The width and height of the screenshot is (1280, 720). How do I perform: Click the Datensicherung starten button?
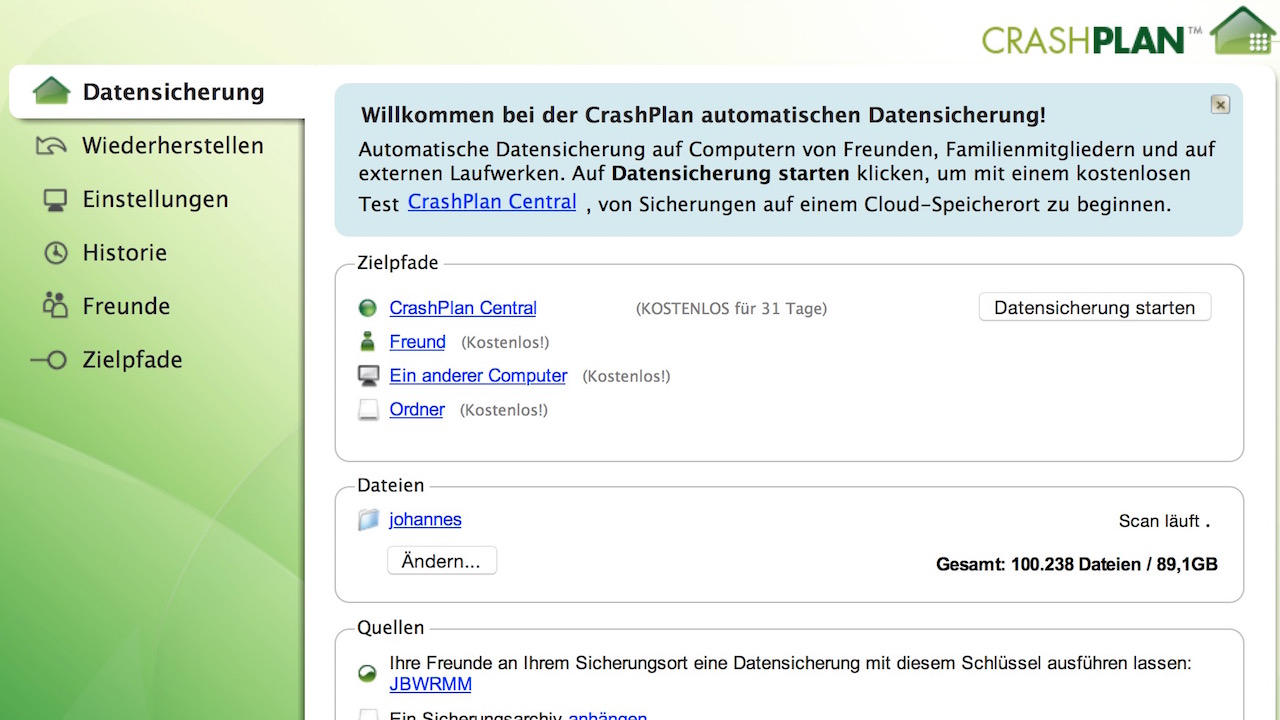tap(1095, 308)
